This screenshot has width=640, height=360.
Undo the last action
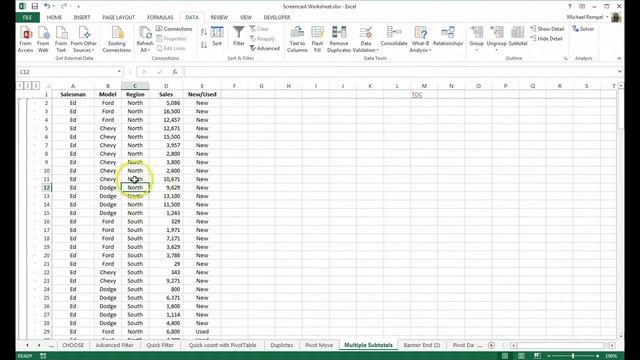(47, 6)
